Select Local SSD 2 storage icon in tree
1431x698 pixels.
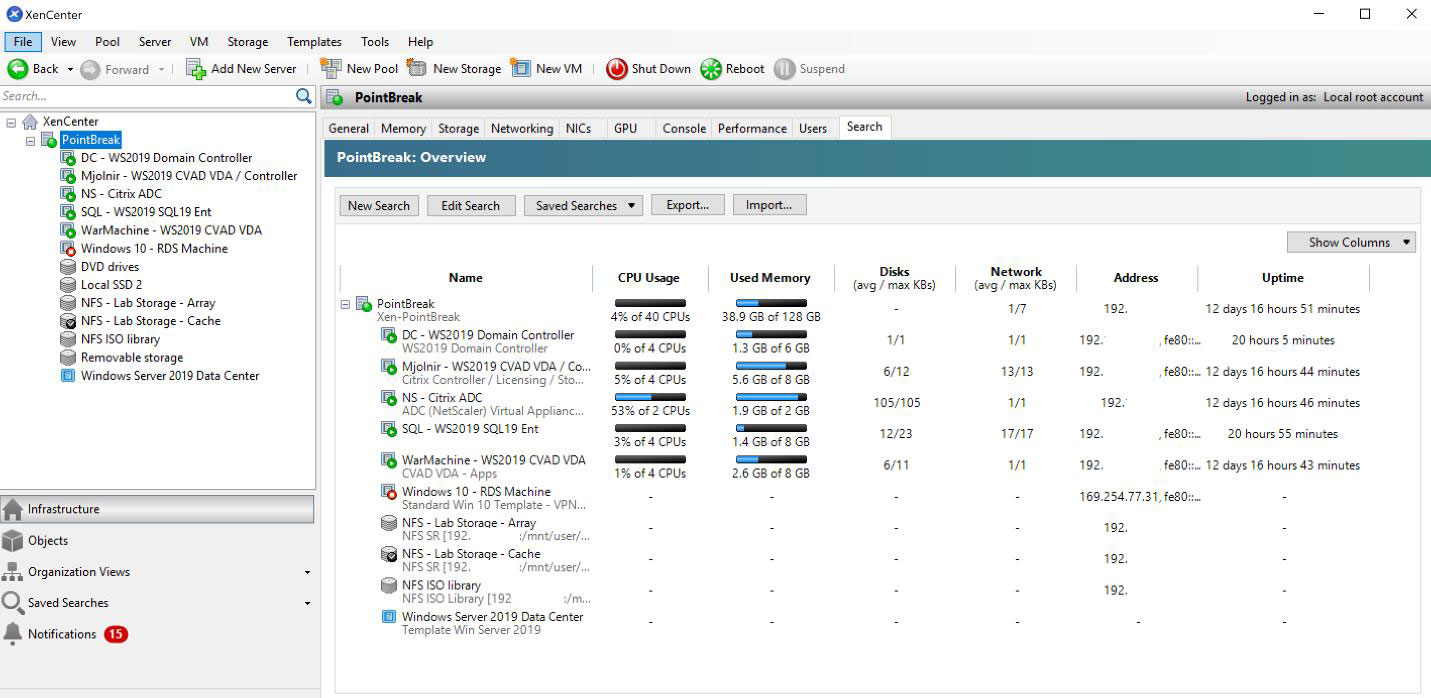click(x=68, y=285)
